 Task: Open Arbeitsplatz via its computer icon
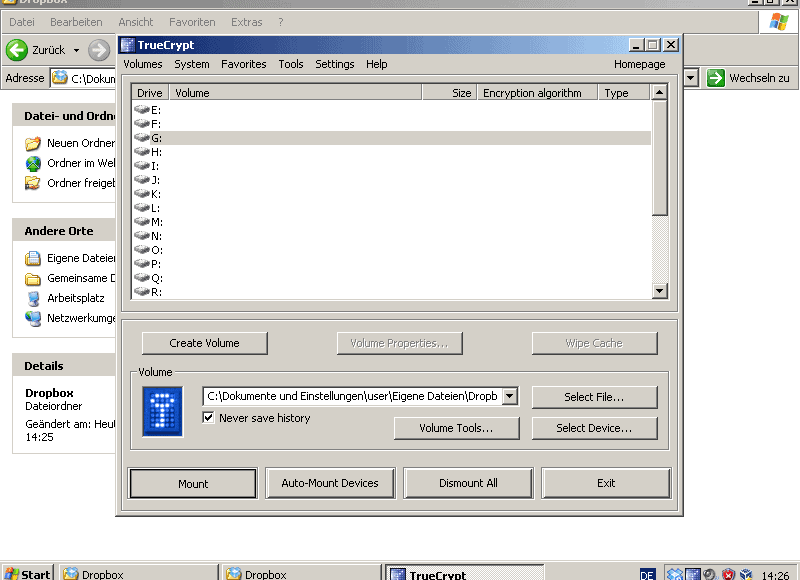coord(33,298)
